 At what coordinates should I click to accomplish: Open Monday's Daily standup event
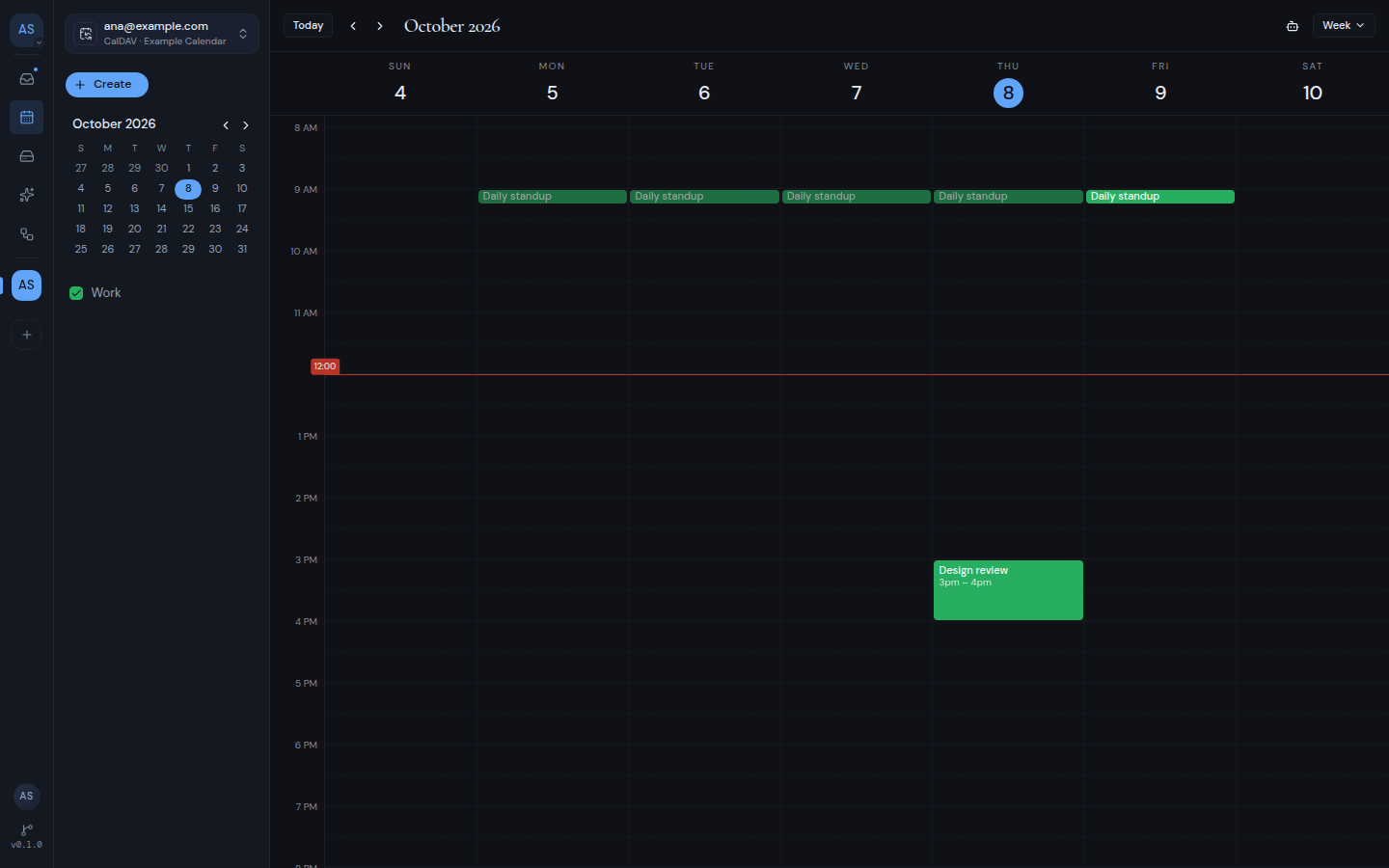[553, 197]
